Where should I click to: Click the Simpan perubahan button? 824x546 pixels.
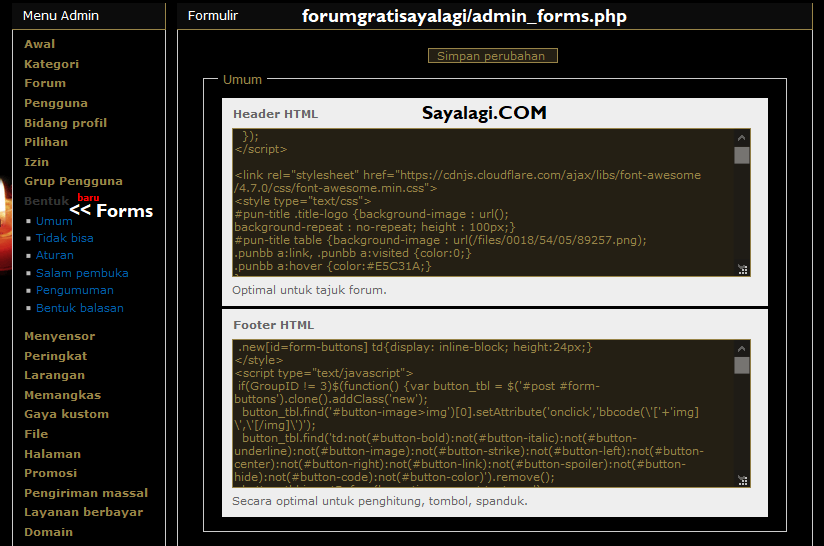tap(492, 56)
